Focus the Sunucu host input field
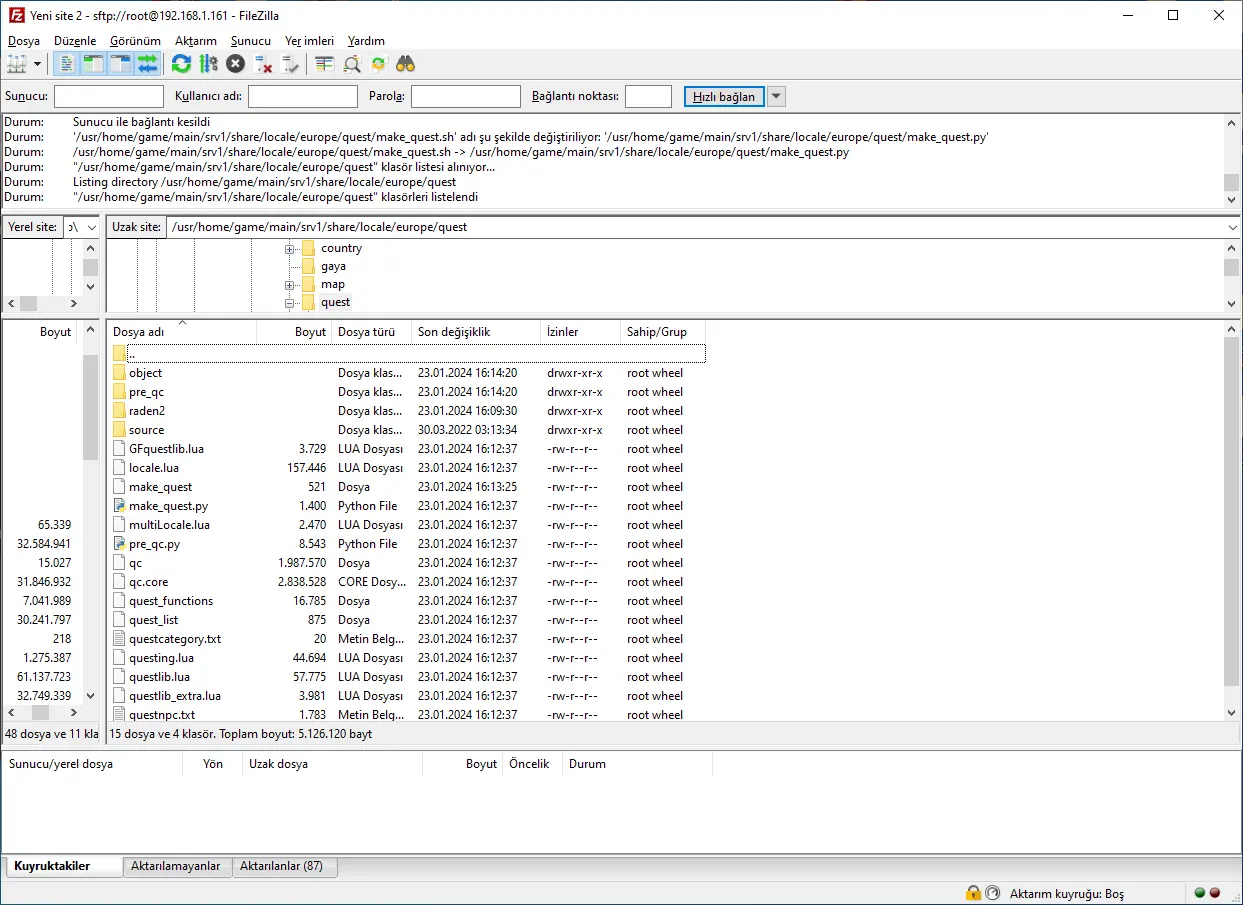 pos(109,96)
